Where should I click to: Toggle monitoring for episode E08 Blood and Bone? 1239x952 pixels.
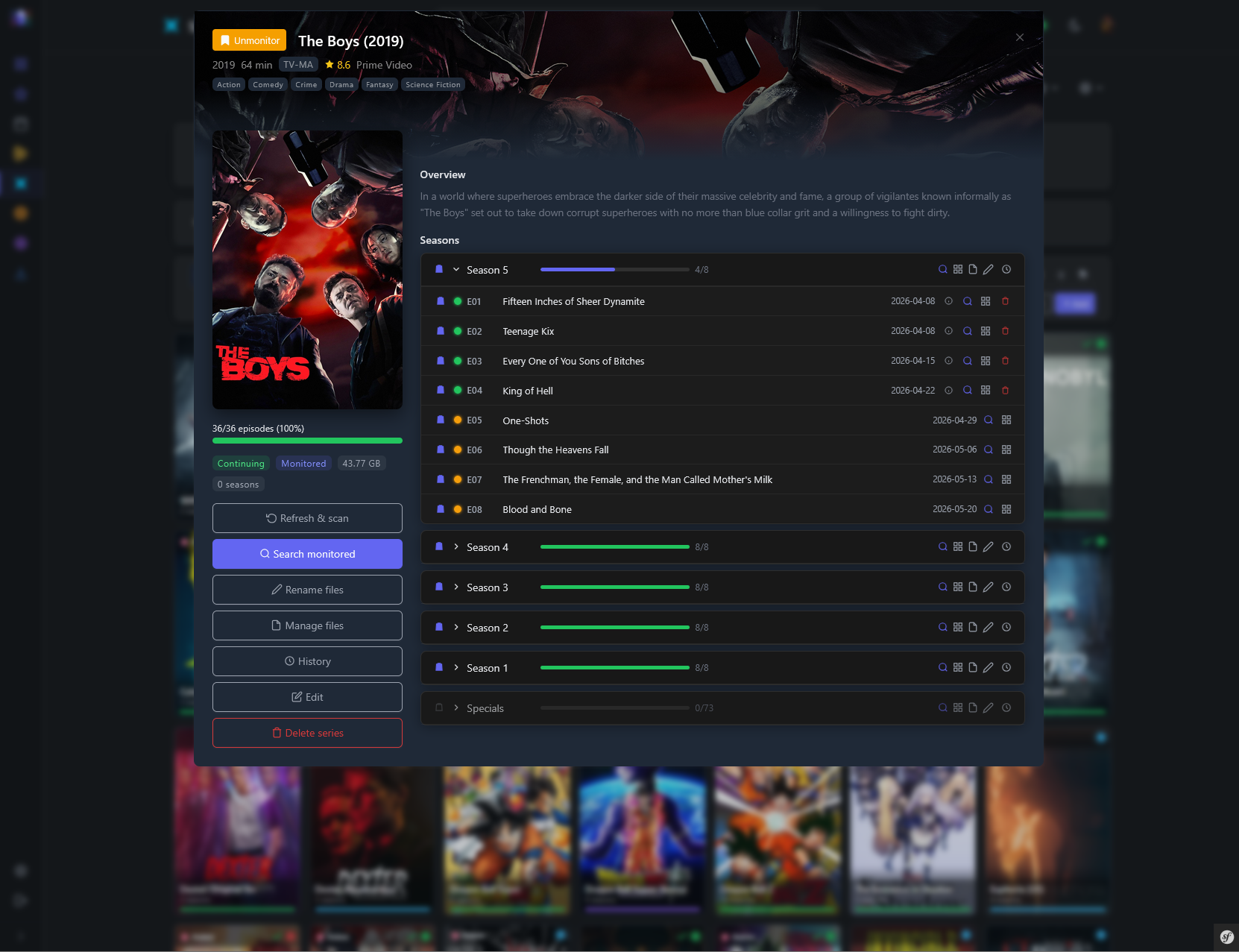[441, 509]
